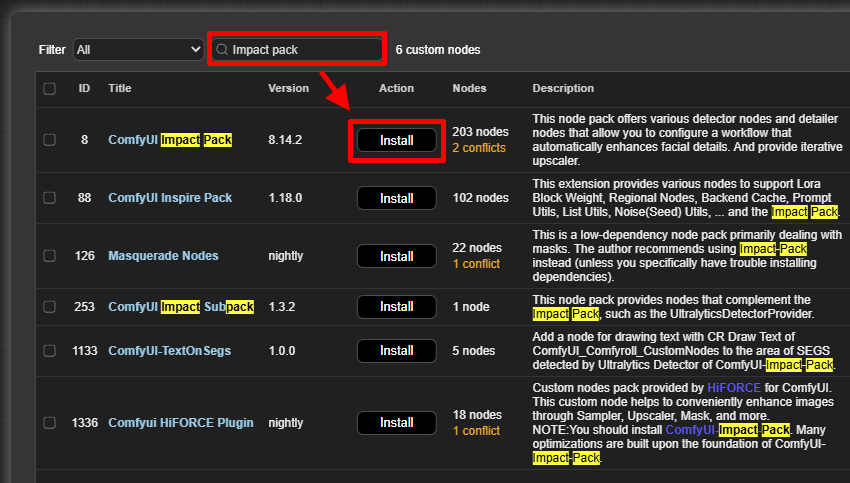Open the Masquerade Nodes title link
This screenshot has height=483, width=850.
(x=163, y=256)
